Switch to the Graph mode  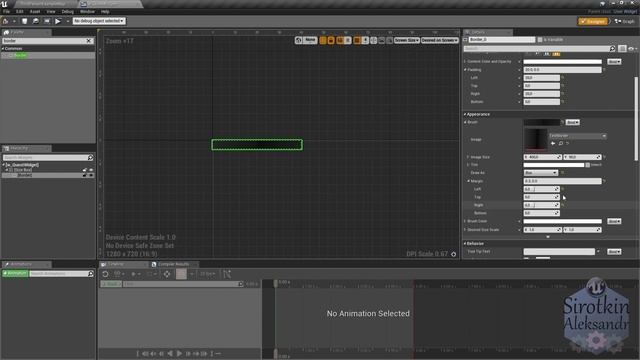[624, 21]
